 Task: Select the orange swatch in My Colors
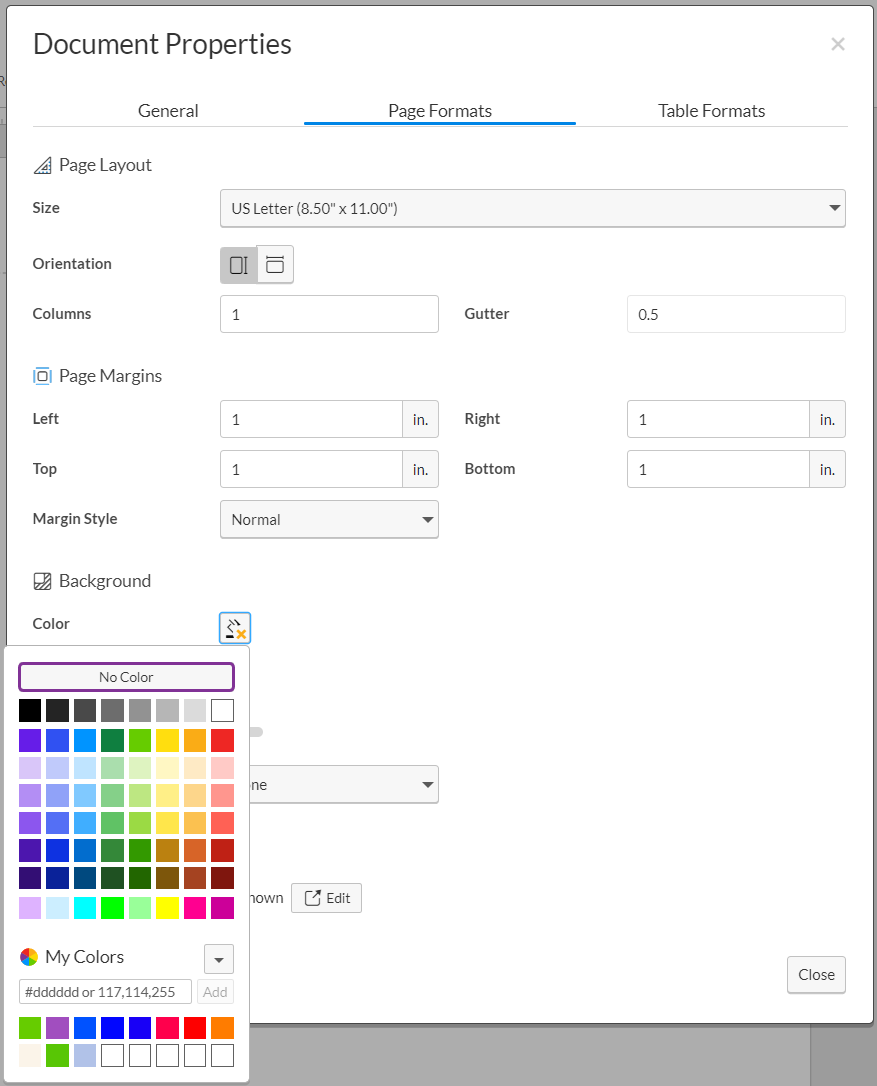tap(223, 1027)
